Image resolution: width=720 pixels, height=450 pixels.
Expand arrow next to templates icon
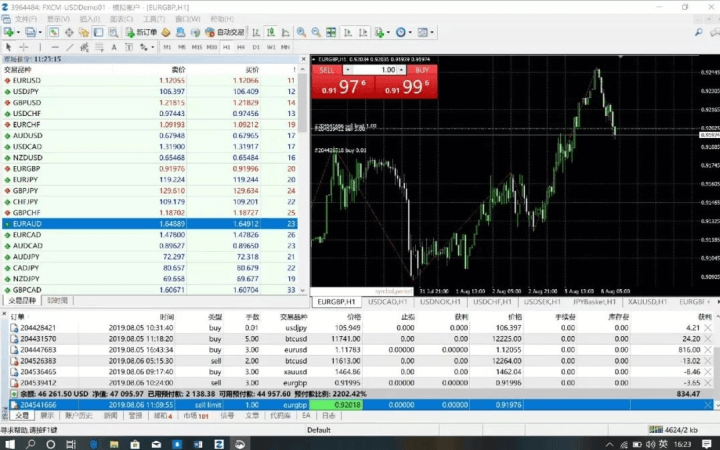pyautogui.click(x=432, y=32)
